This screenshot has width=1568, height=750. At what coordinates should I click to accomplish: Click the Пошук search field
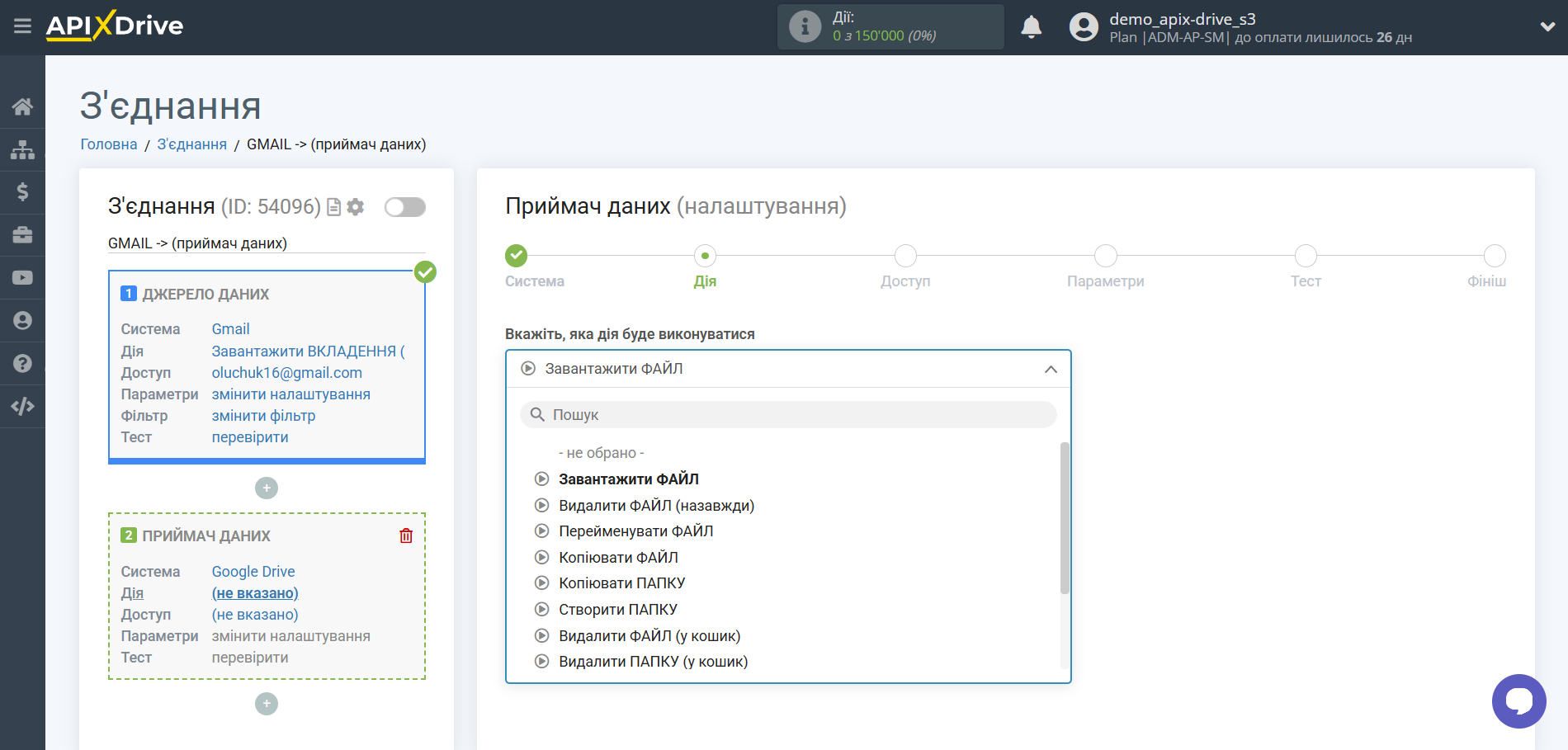[x=788, y=415]
